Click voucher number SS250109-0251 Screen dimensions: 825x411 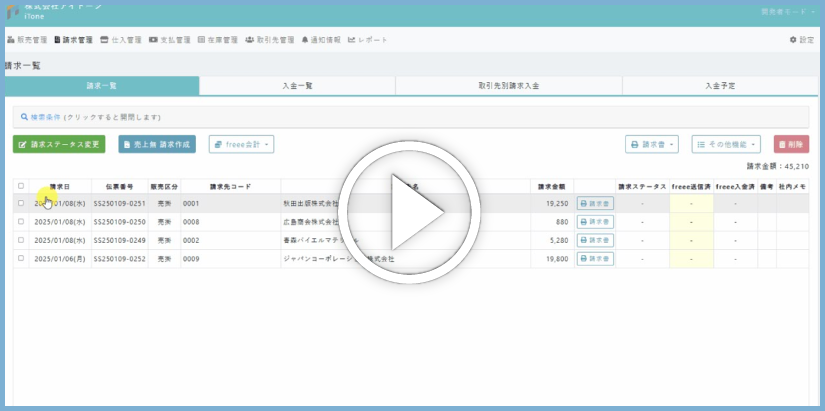click(119, 203)
